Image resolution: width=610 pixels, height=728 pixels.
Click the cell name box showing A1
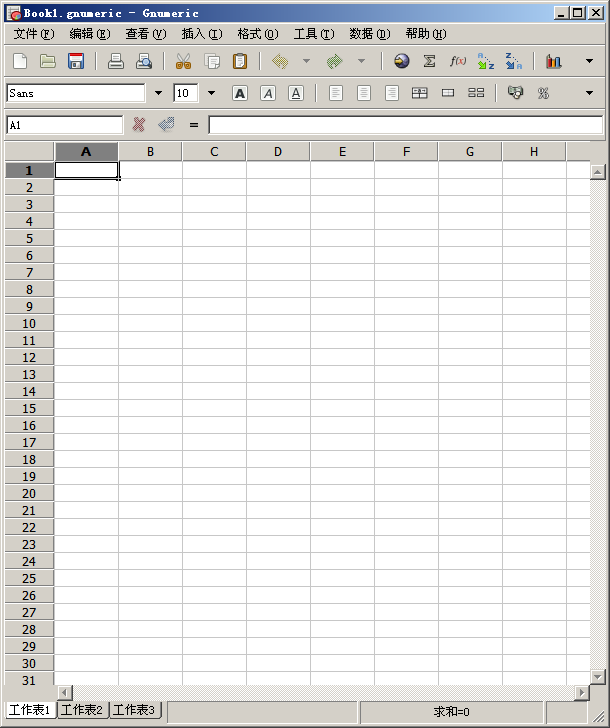pyautogui.click(x=65, y=125)
